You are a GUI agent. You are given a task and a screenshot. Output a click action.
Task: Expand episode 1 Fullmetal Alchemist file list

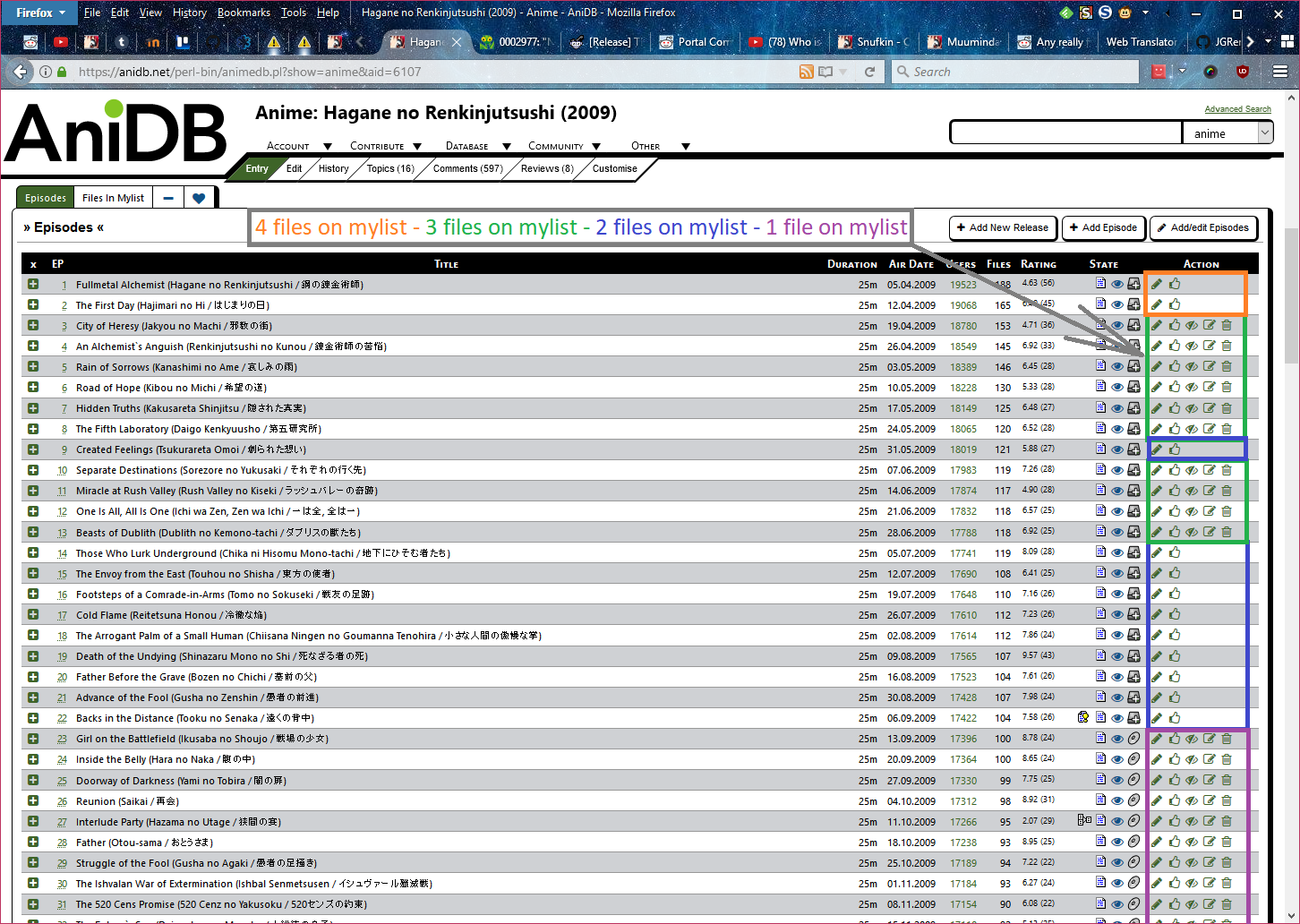click(33, 284)
